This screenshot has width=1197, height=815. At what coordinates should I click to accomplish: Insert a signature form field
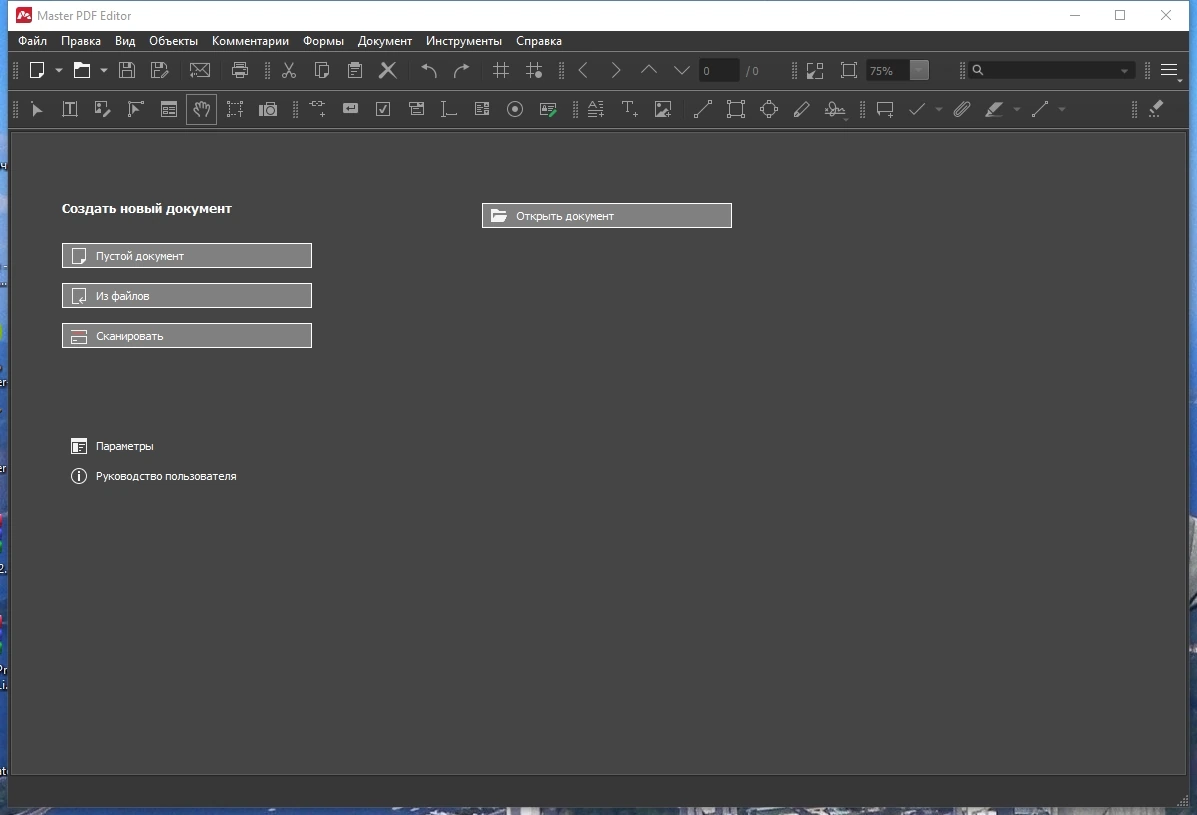point(548,109)
